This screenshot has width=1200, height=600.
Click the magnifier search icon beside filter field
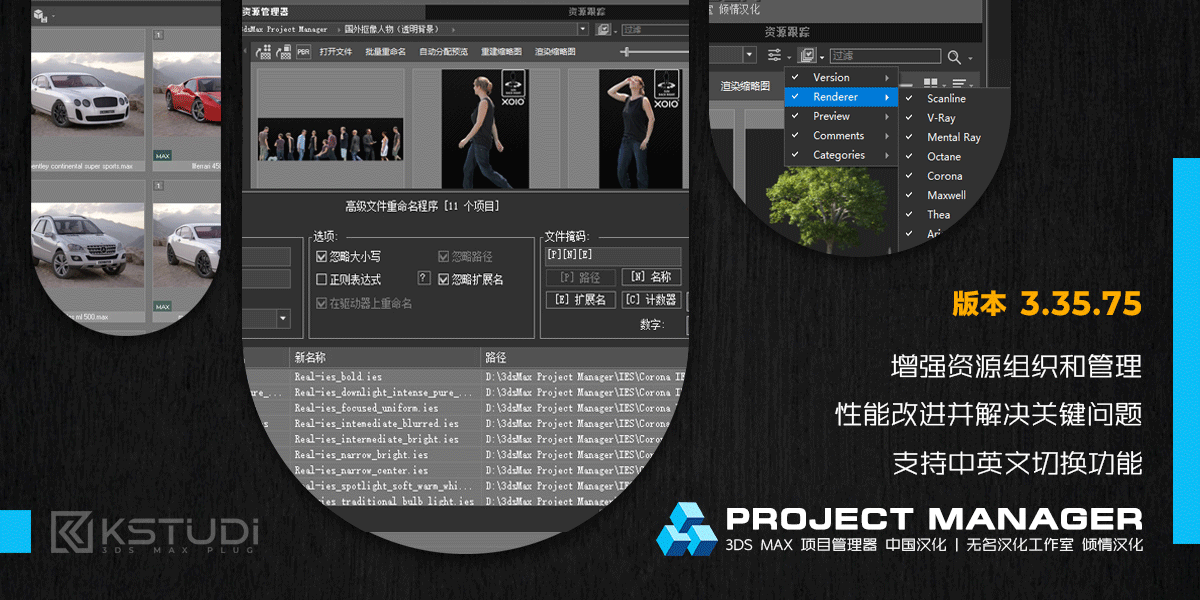(x=954, y=57)
